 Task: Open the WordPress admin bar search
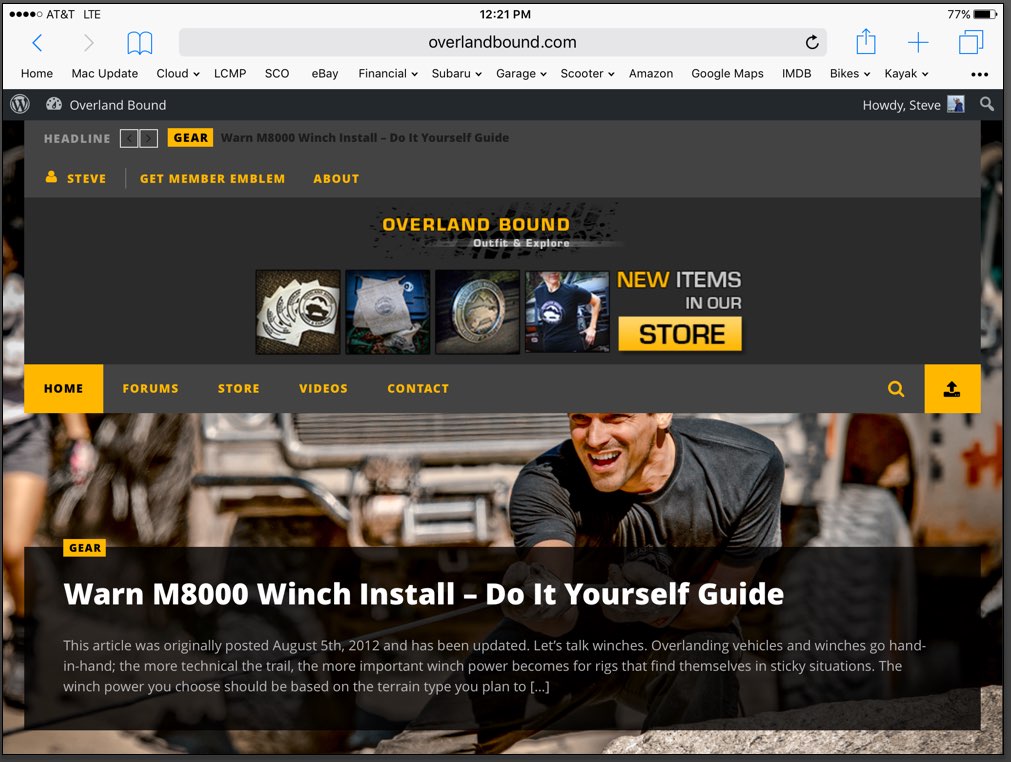tap(986, 104)
